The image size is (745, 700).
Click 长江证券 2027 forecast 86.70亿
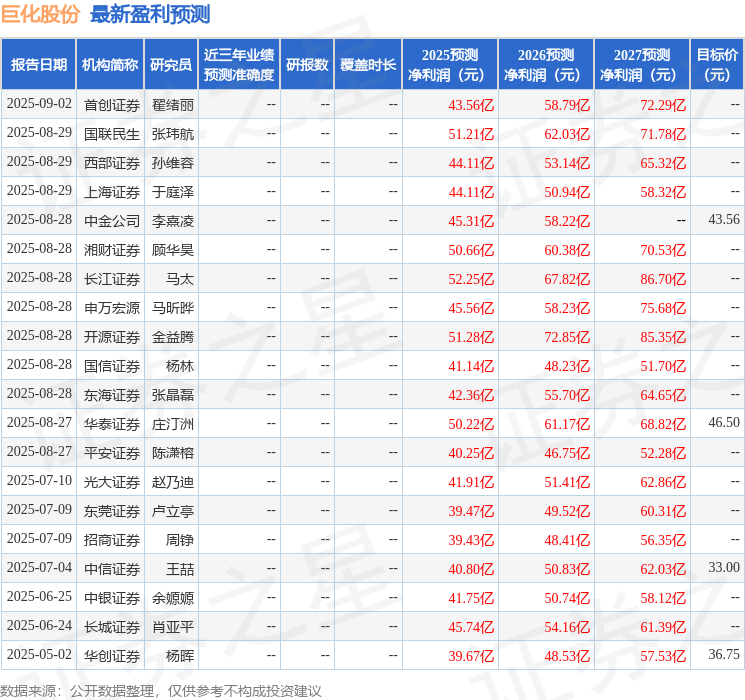click(x=663, y=278)
